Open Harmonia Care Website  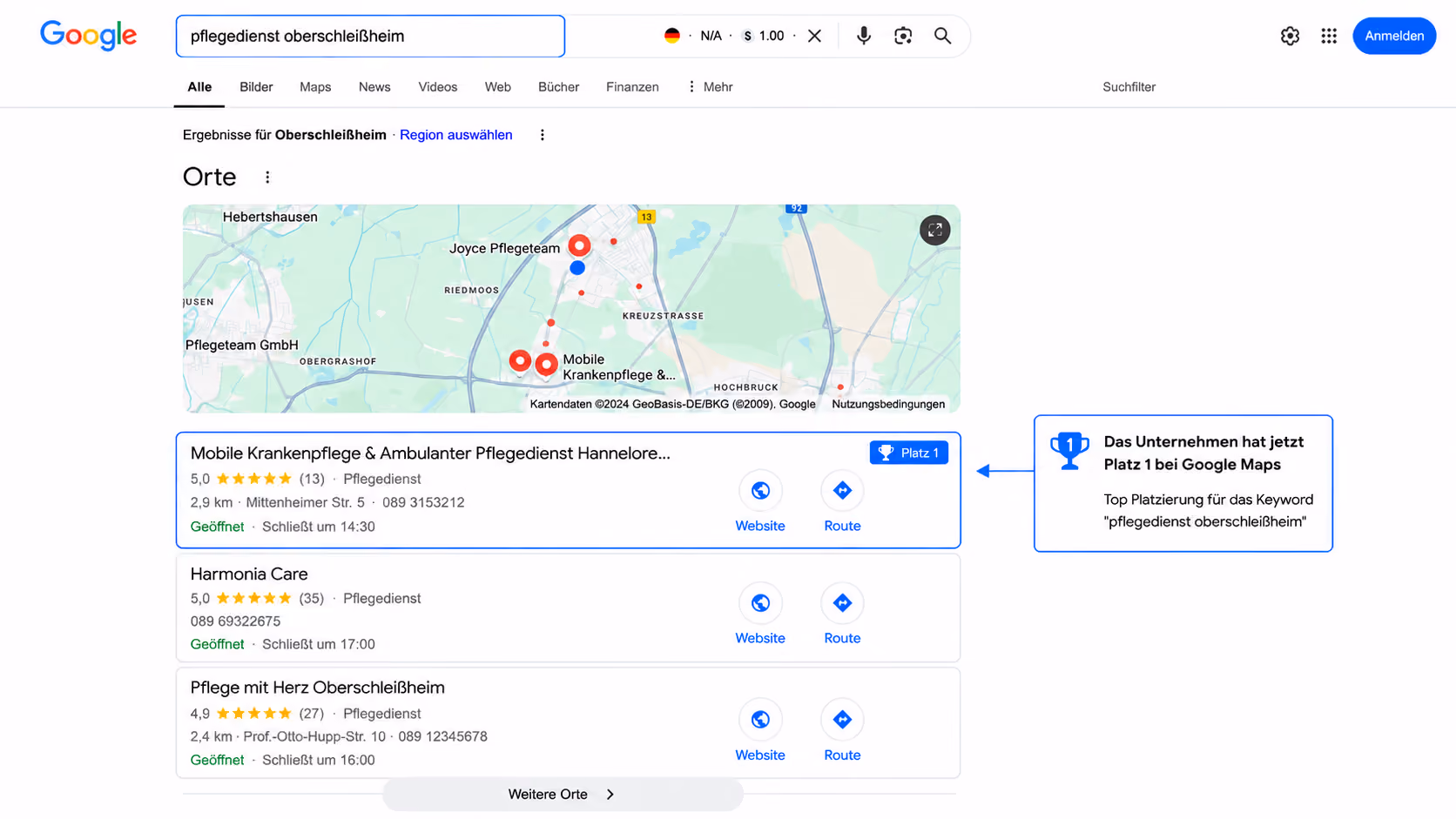(760, 614)
